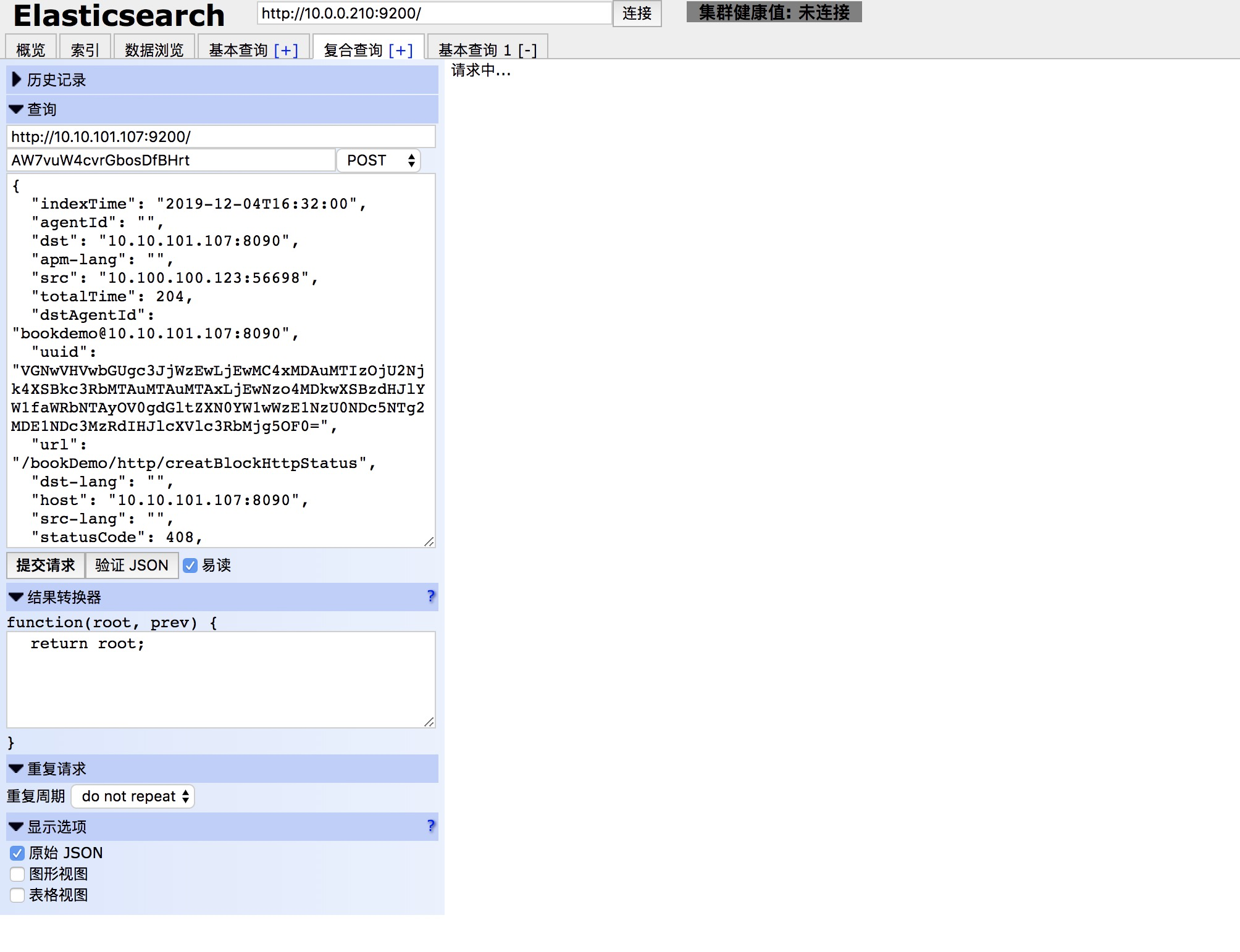Click the 重复周期 label
Viewport: 1240px width, 952px height.
tap(36, 796)
